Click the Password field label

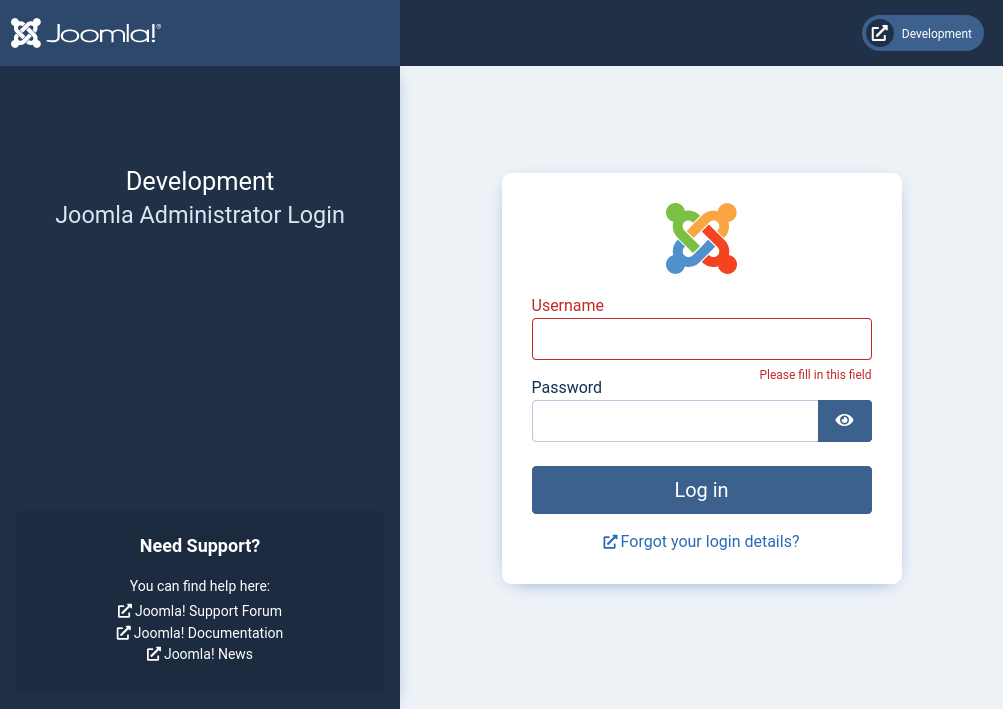pos(566,387)
